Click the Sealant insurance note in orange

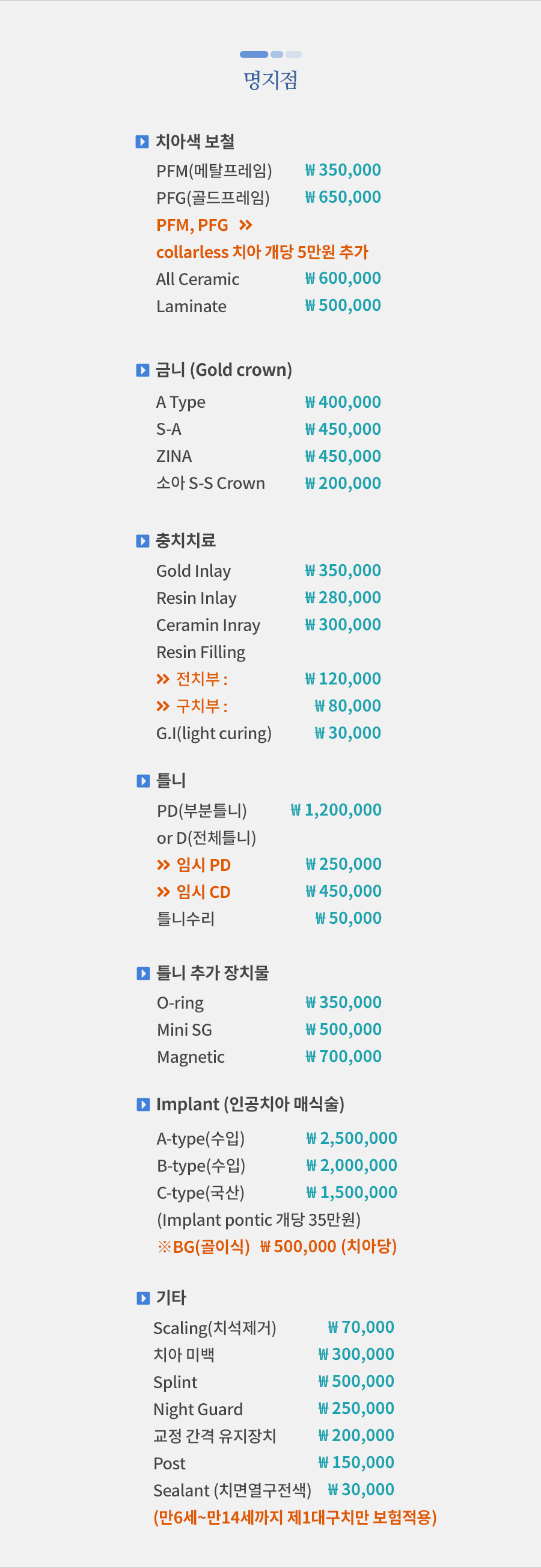tap(295, 1517)
